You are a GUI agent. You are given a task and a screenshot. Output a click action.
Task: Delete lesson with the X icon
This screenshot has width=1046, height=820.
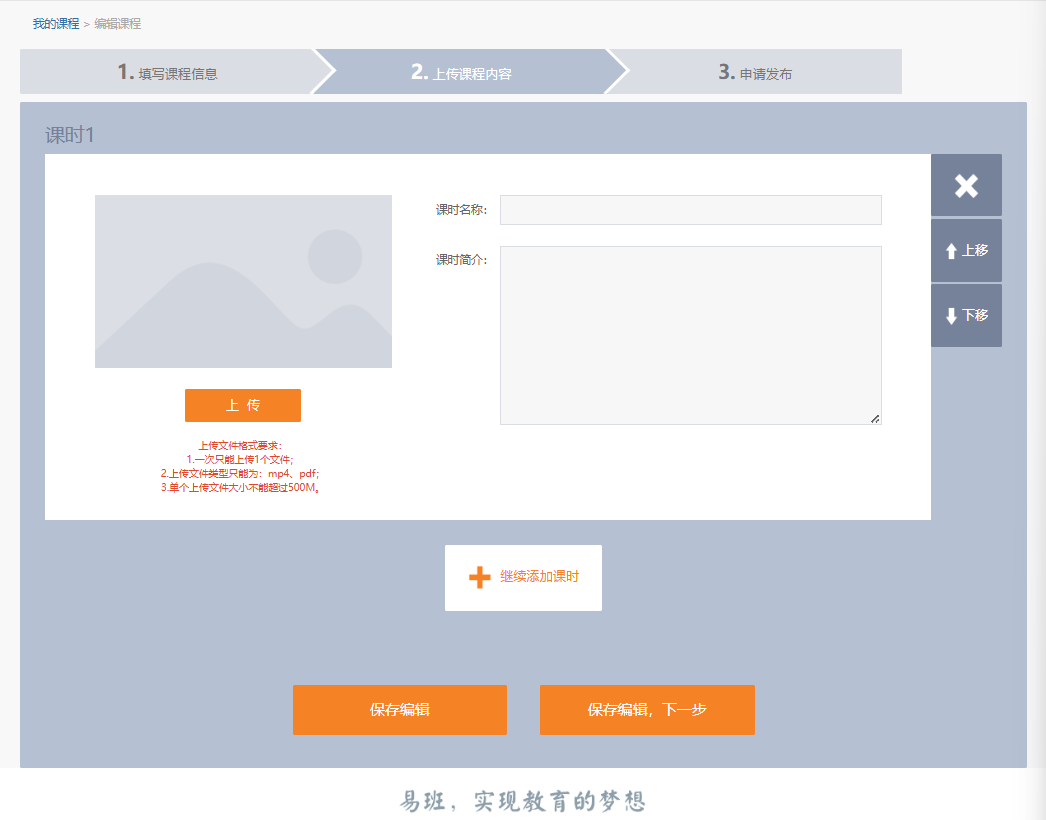click(966, 185)
